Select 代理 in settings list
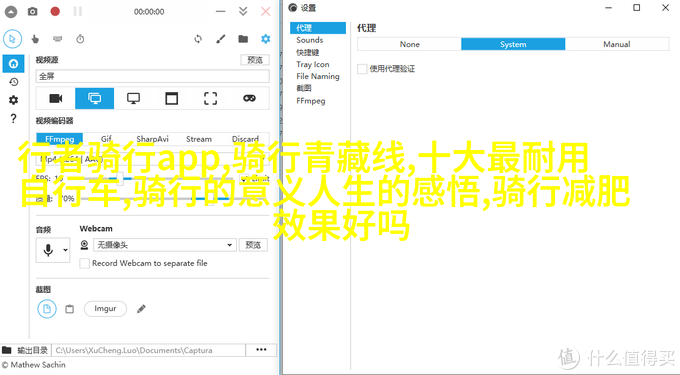Screen dimensions: 680x375 tap(318, 28)
